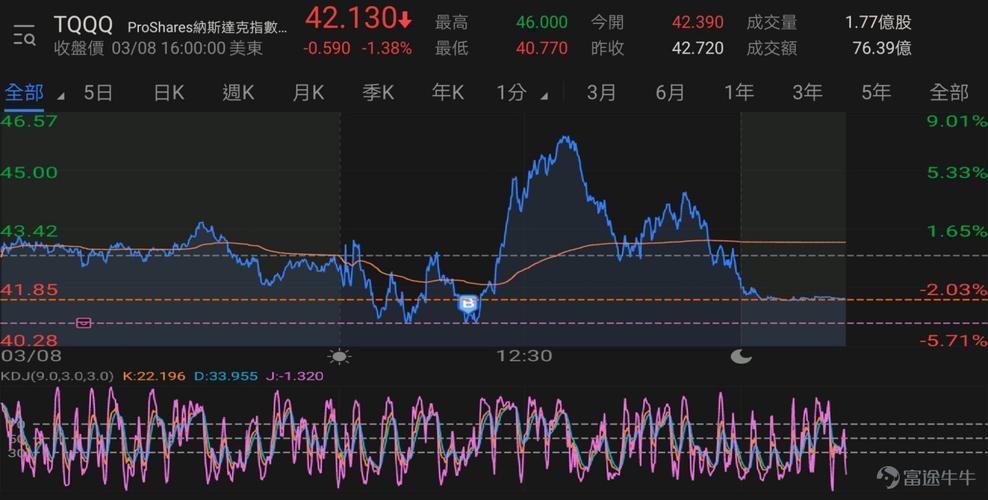The height and width of the screenshot is (500, 988).
Task: Tap the 成交量 value 1.77億股
Action: 878,23
